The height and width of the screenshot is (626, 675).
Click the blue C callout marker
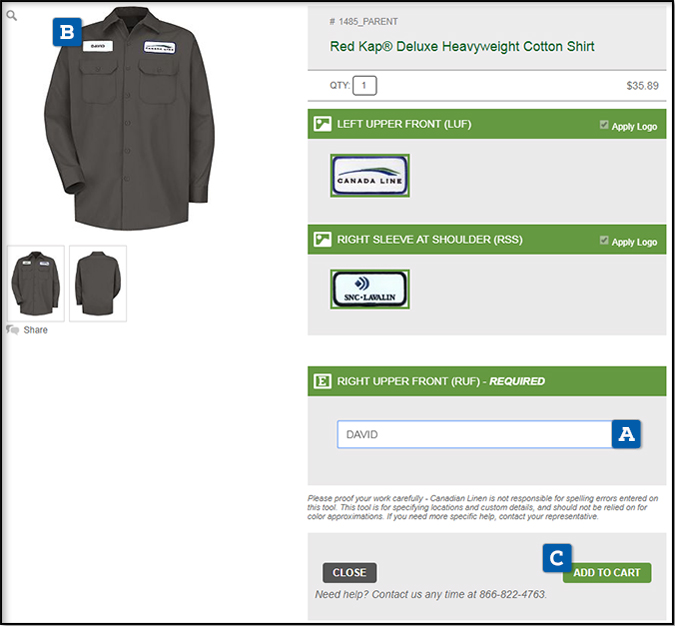coord(557,558)
